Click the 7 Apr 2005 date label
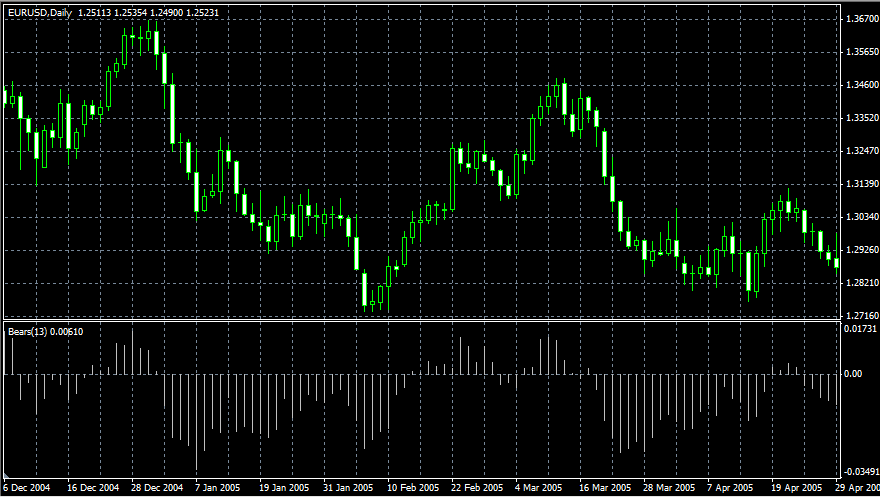The image size is (880, 497). 730,487
